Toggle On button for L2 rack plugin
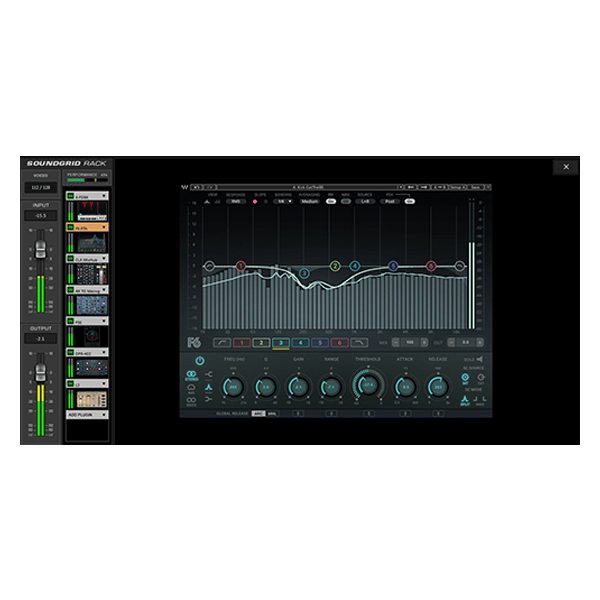This screenshot has height=600, width=600. (70, 383)
